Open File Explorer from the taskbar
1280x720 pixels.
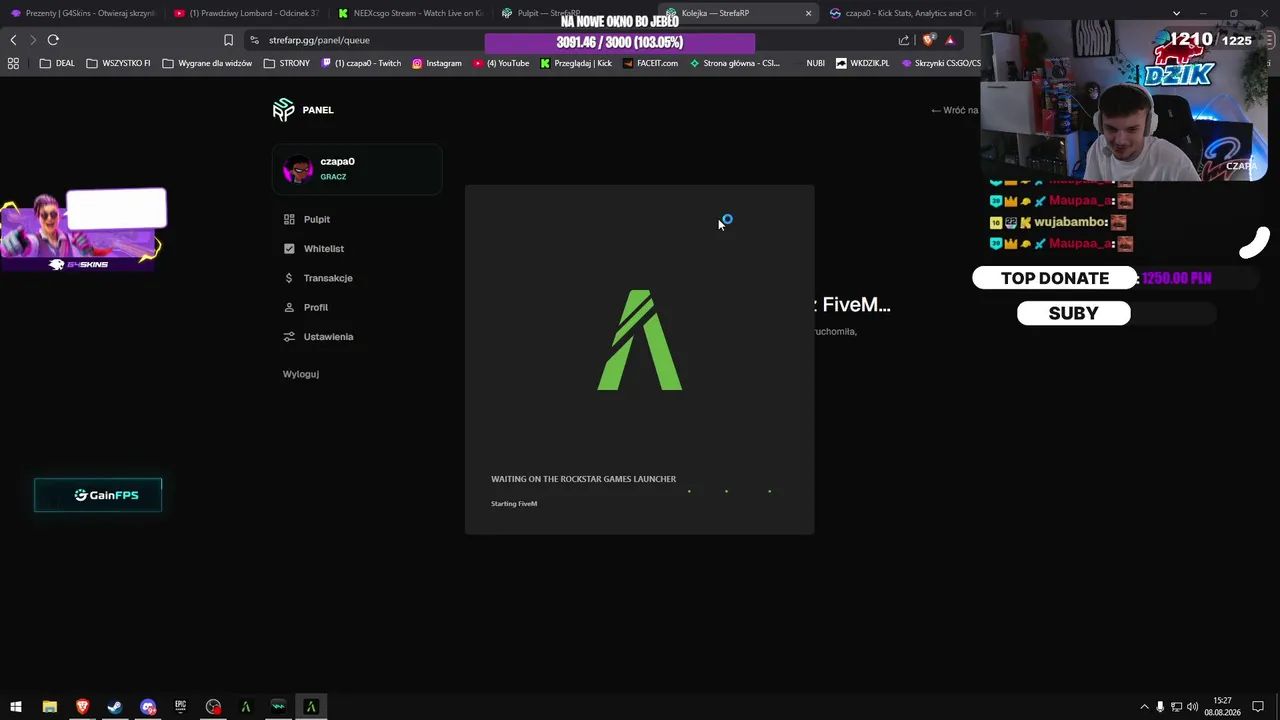pos(49,707)
